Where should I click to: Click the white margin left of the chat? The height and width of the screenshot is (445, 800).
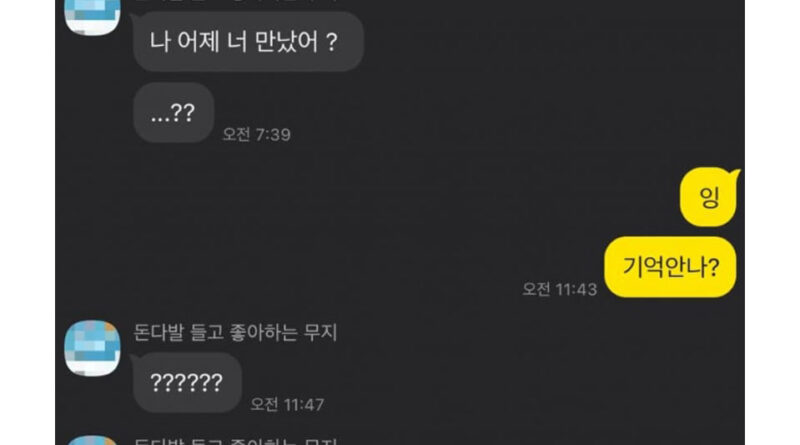(28, 222)
